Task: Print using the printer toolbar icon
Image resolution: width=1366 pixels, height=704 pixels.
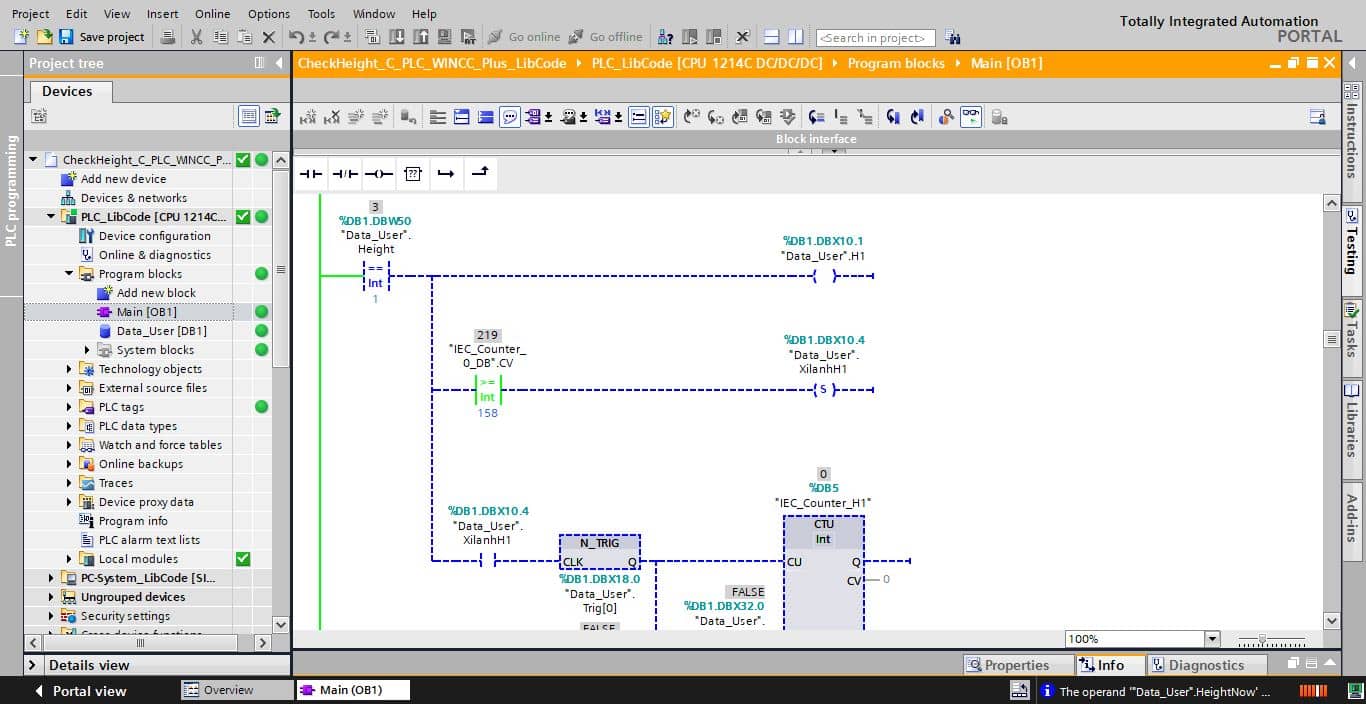Action: [168, 37]
